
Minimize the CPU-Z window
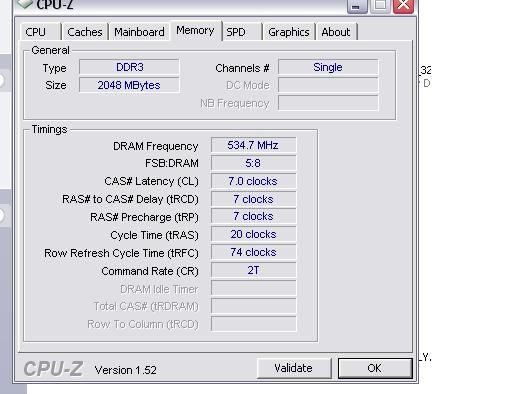[357, 6]
